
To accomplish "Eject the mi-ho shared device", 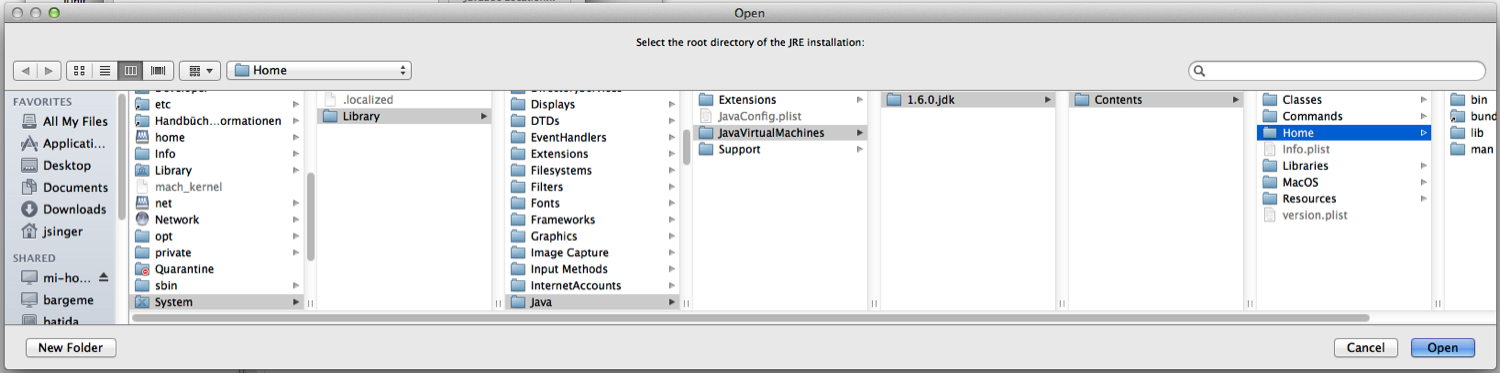I will pos(104,277).
